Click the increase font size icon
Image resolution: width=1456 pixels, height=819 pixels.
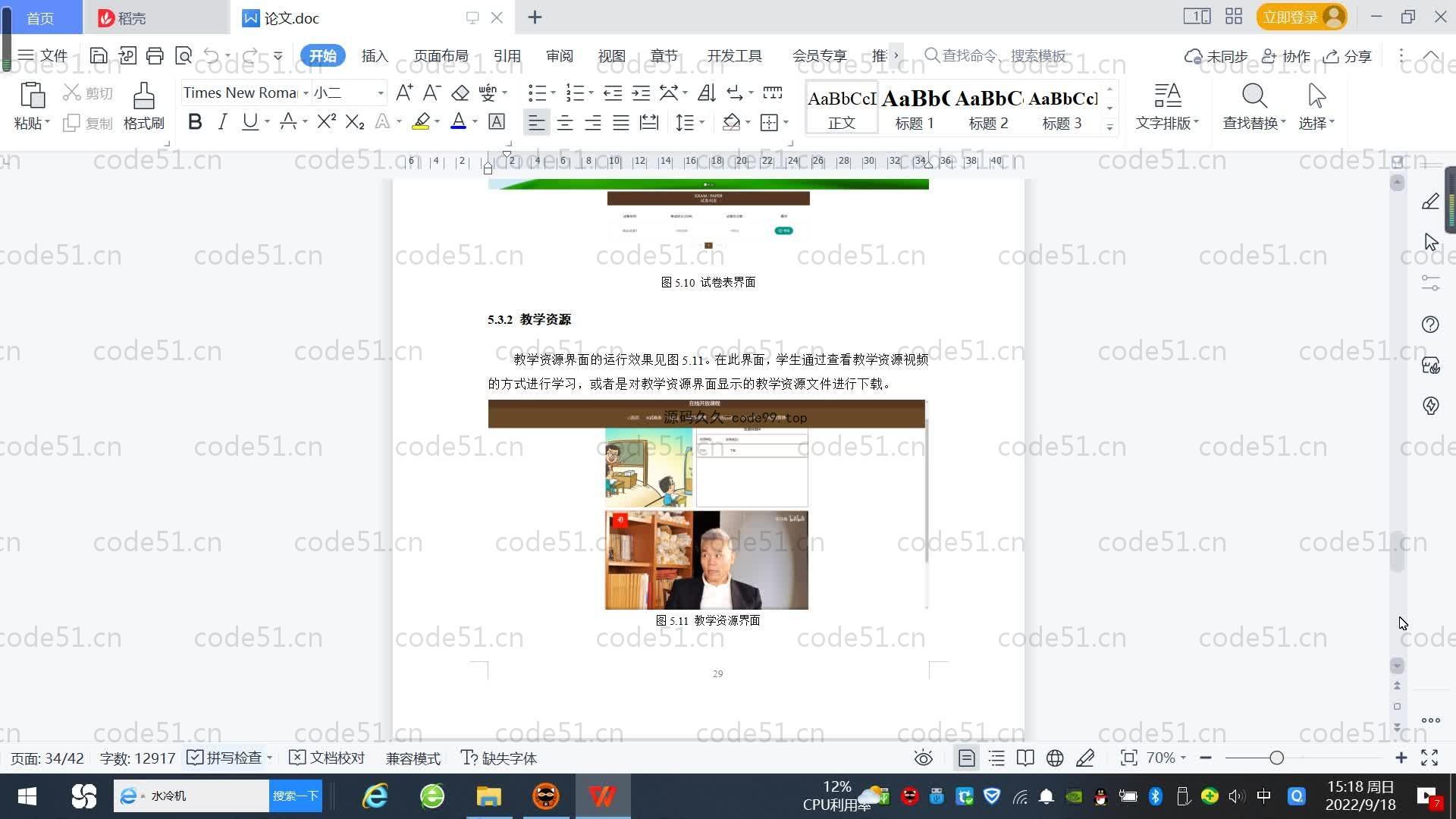point(404,93)
